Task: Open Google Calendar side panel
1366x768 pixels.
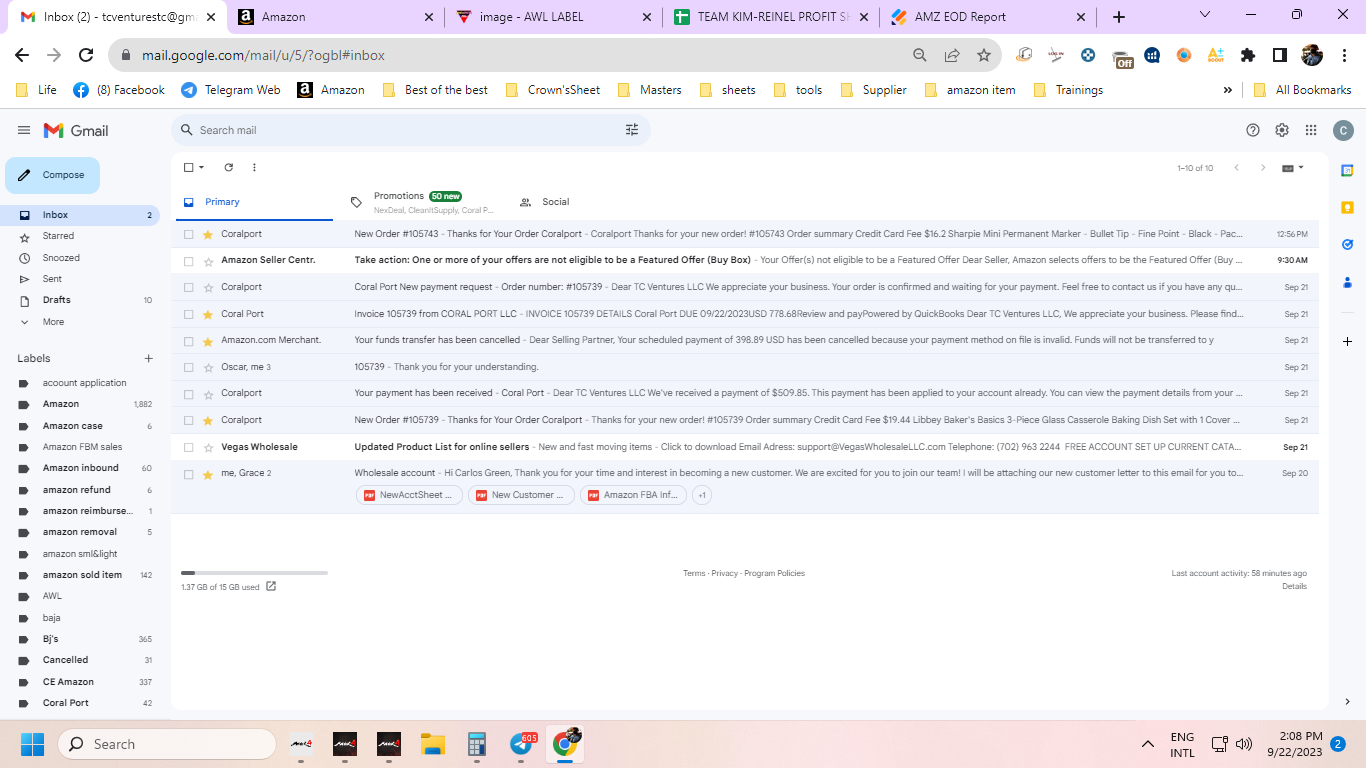Action: point(1347,170)
